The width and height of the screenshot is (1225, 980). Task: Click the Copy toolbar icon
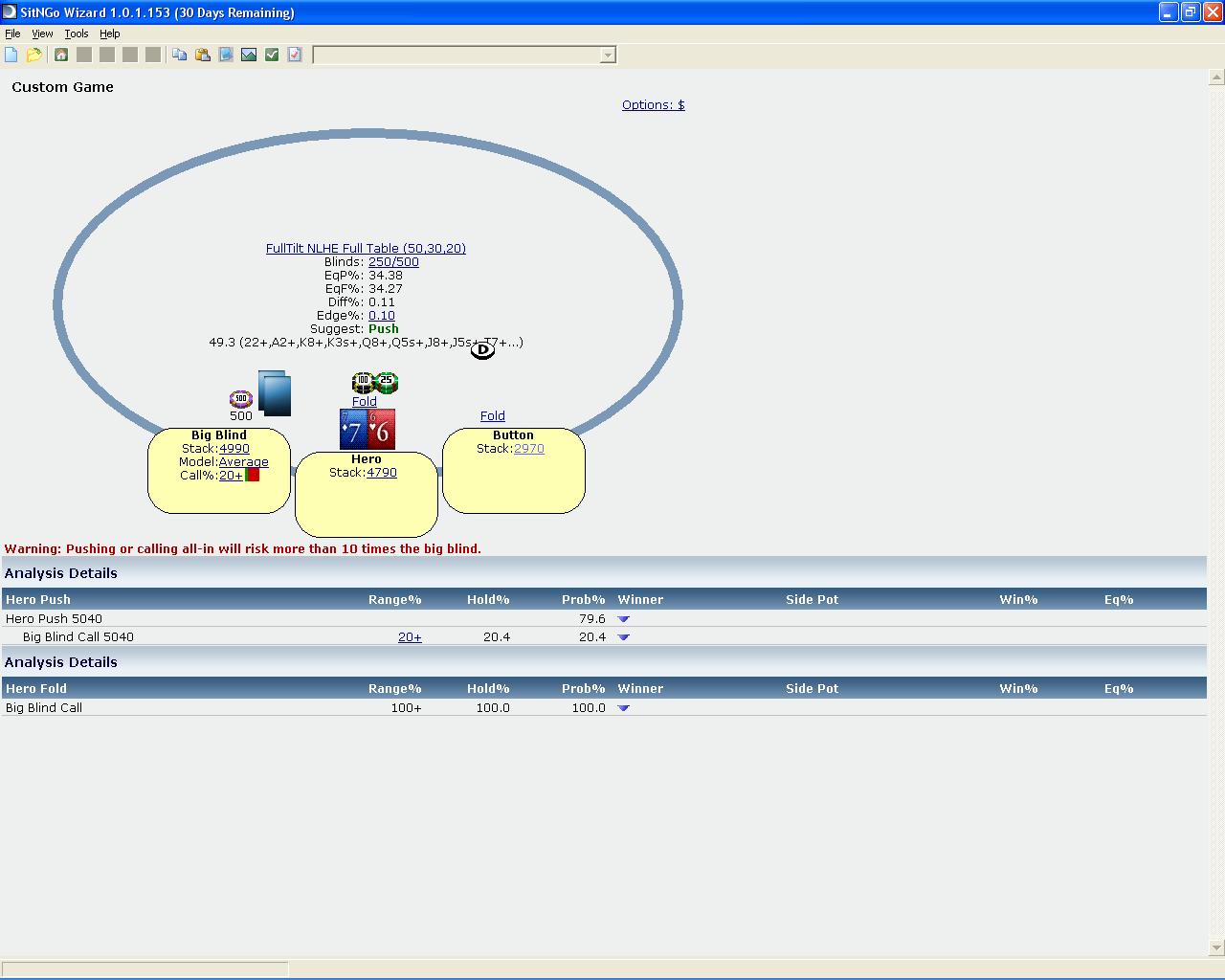coord(179,55)
